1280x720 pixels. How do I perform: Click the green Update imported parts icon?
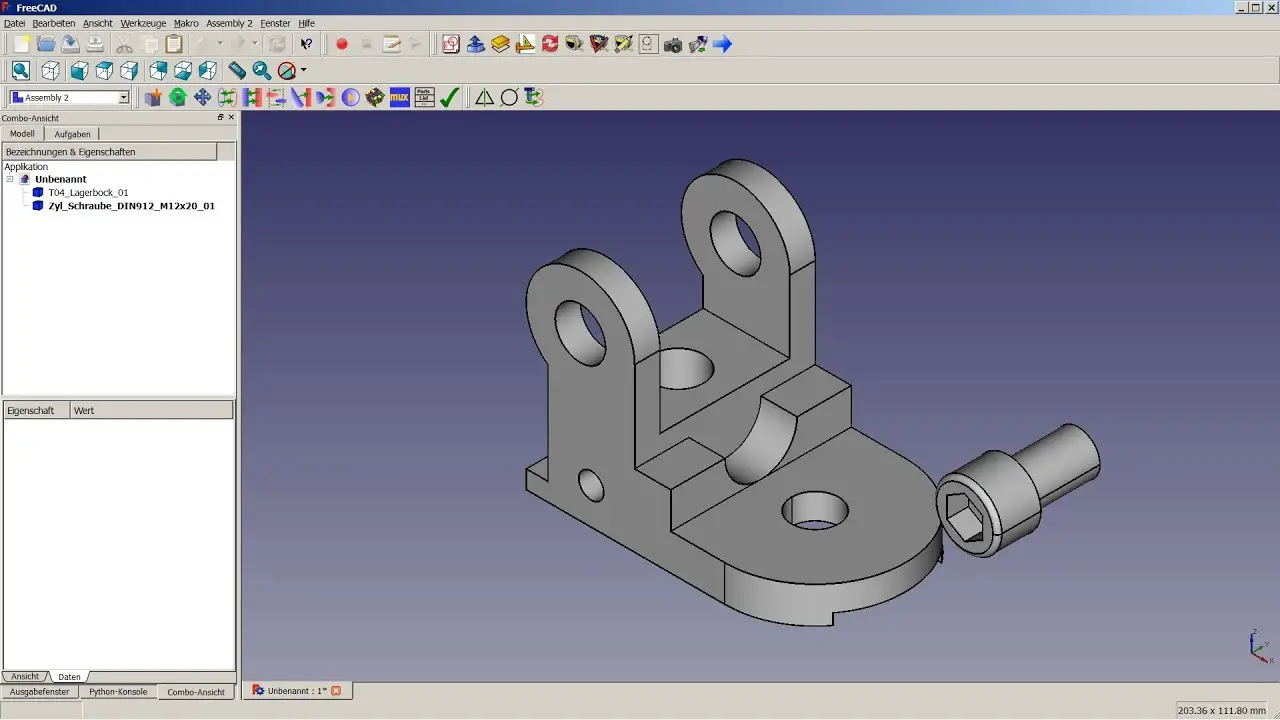178,97
